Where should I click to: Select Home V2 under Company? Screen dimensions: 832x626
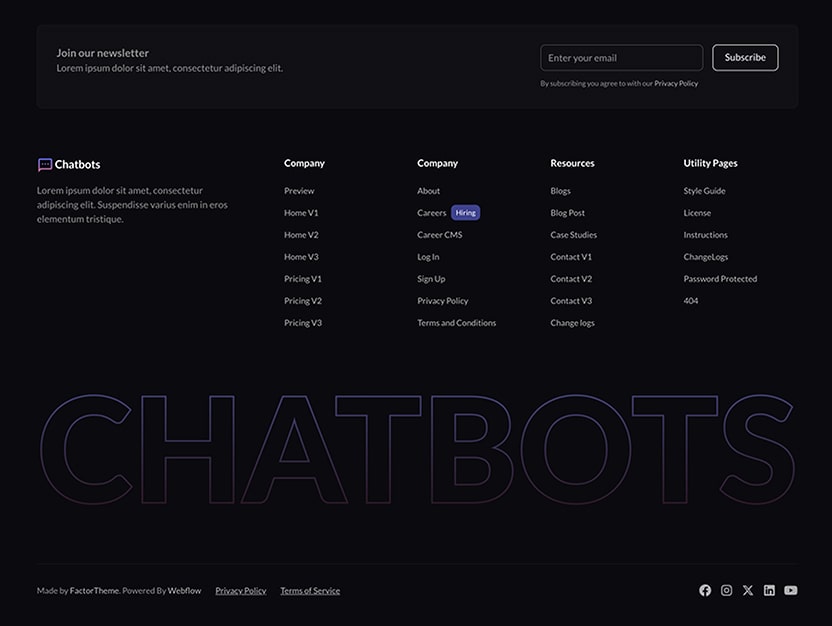[301, 234]
